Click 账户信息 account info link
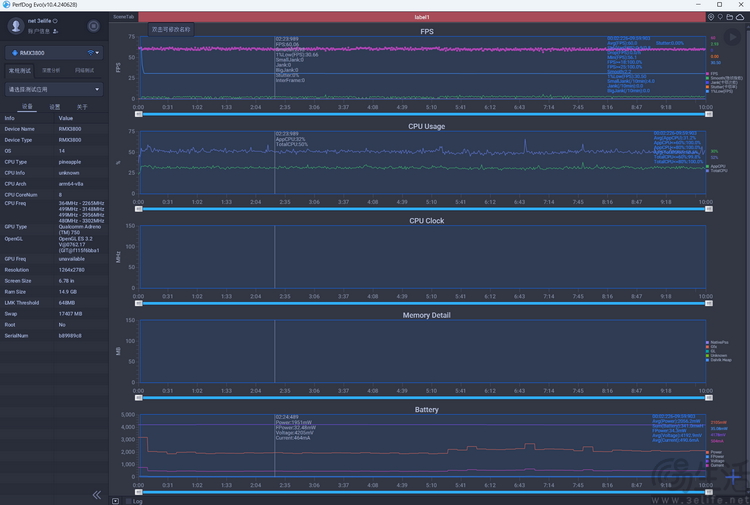Screen dimensions: 750x505 tap(39, 32)
